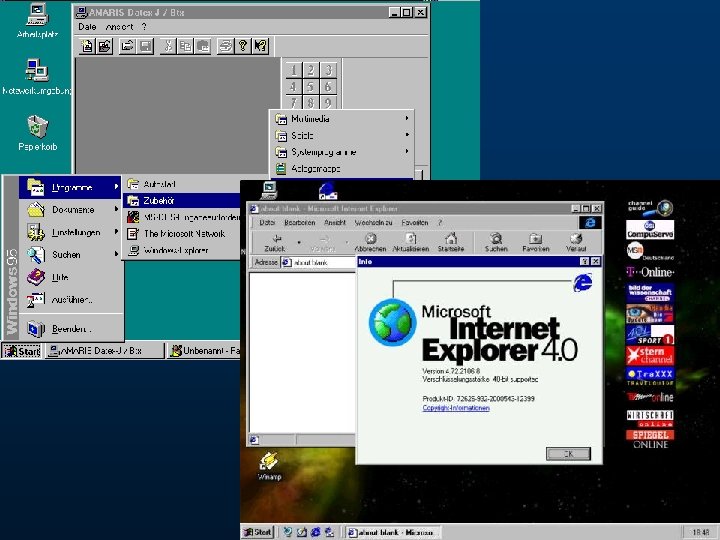Viewport: 720px width, 540px height.
Task: Click the context help arrow icon in AMARIS
Action: [260, 46]
